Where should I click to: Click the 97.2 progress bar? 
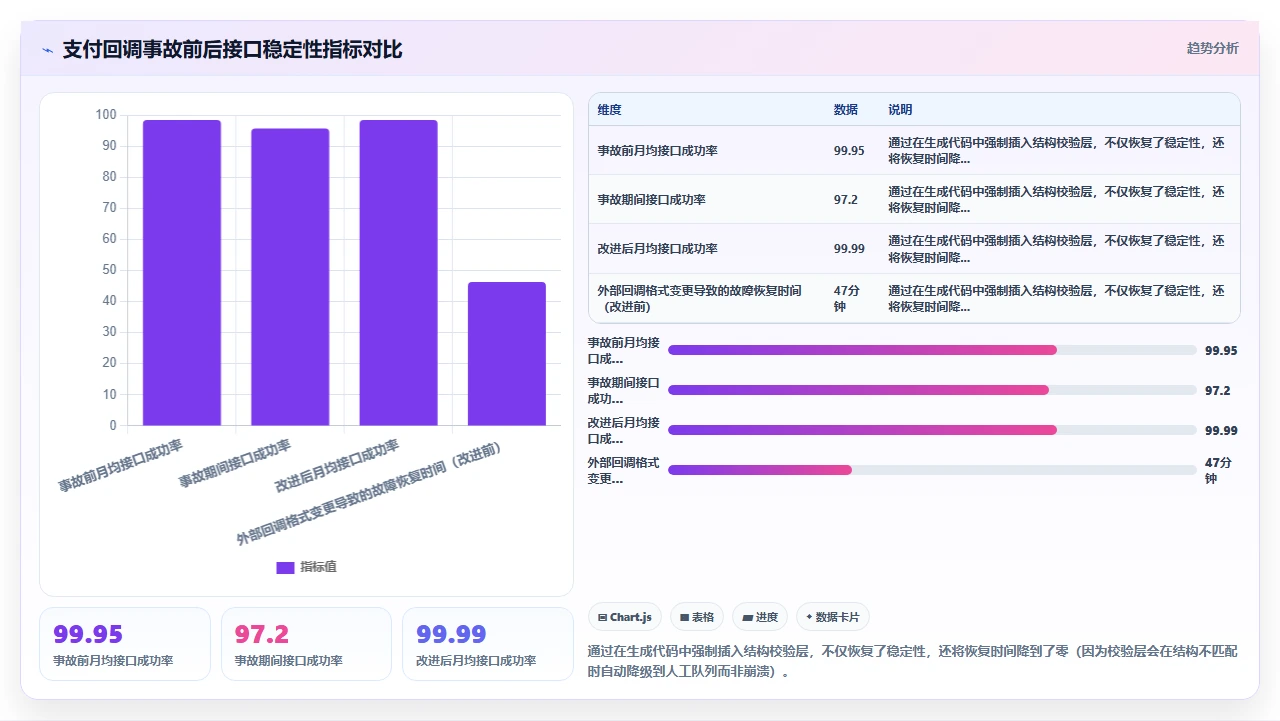click(x=932, y=390)
